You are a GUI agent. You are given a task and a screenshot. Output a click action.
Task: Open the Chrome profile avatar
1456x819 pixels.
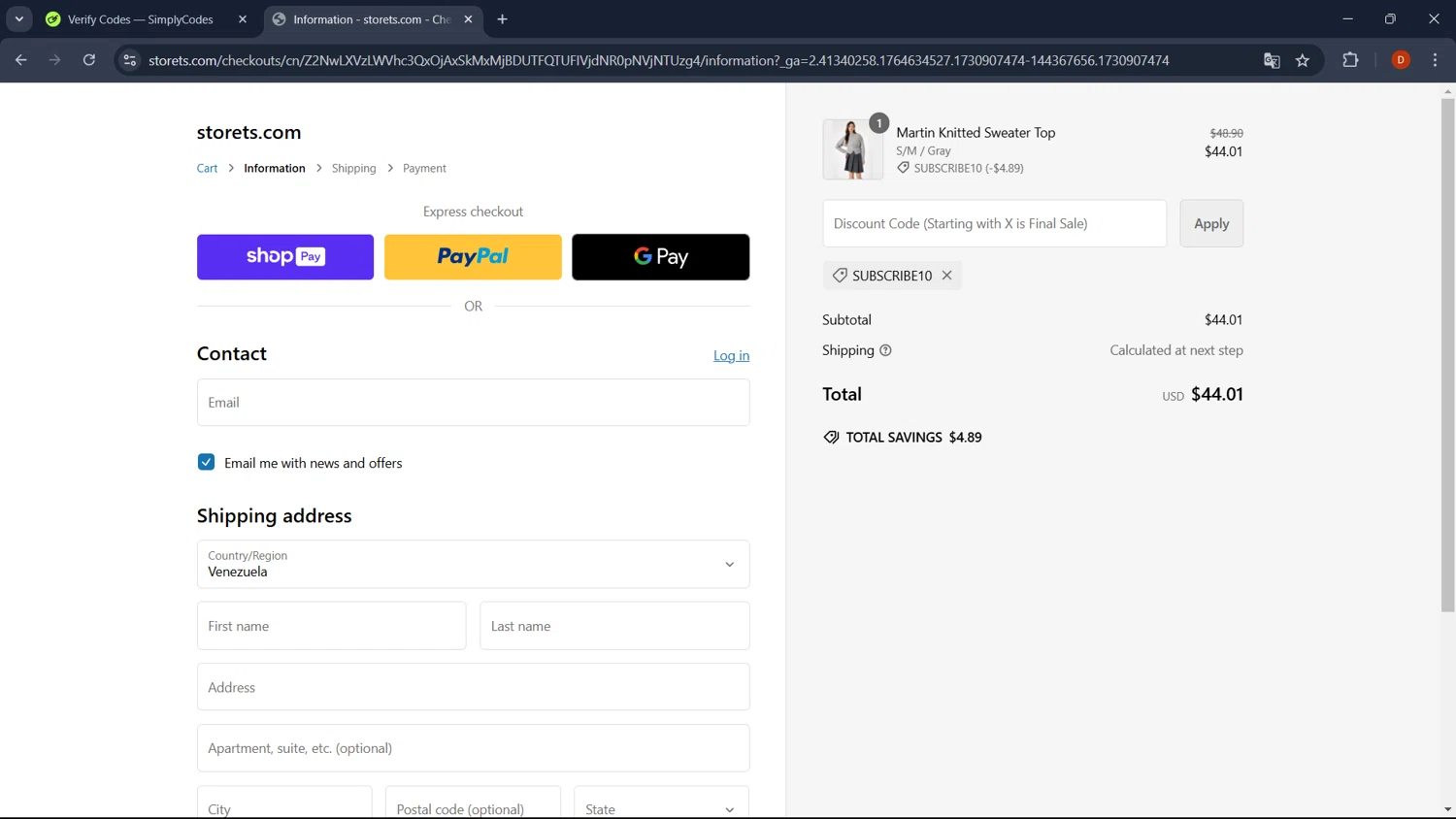click(x=1401, y=60)
